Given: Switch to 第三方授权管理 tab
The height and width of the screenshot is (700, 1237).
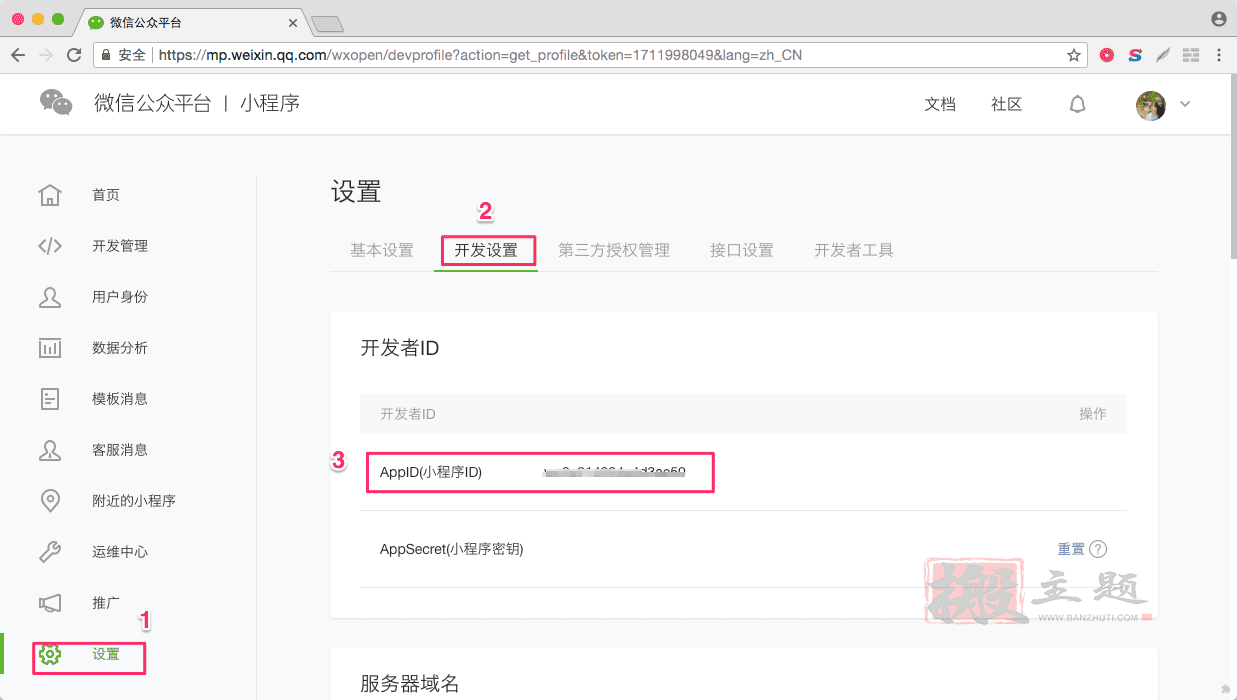Looking at the screenshot, I should 614,250.
